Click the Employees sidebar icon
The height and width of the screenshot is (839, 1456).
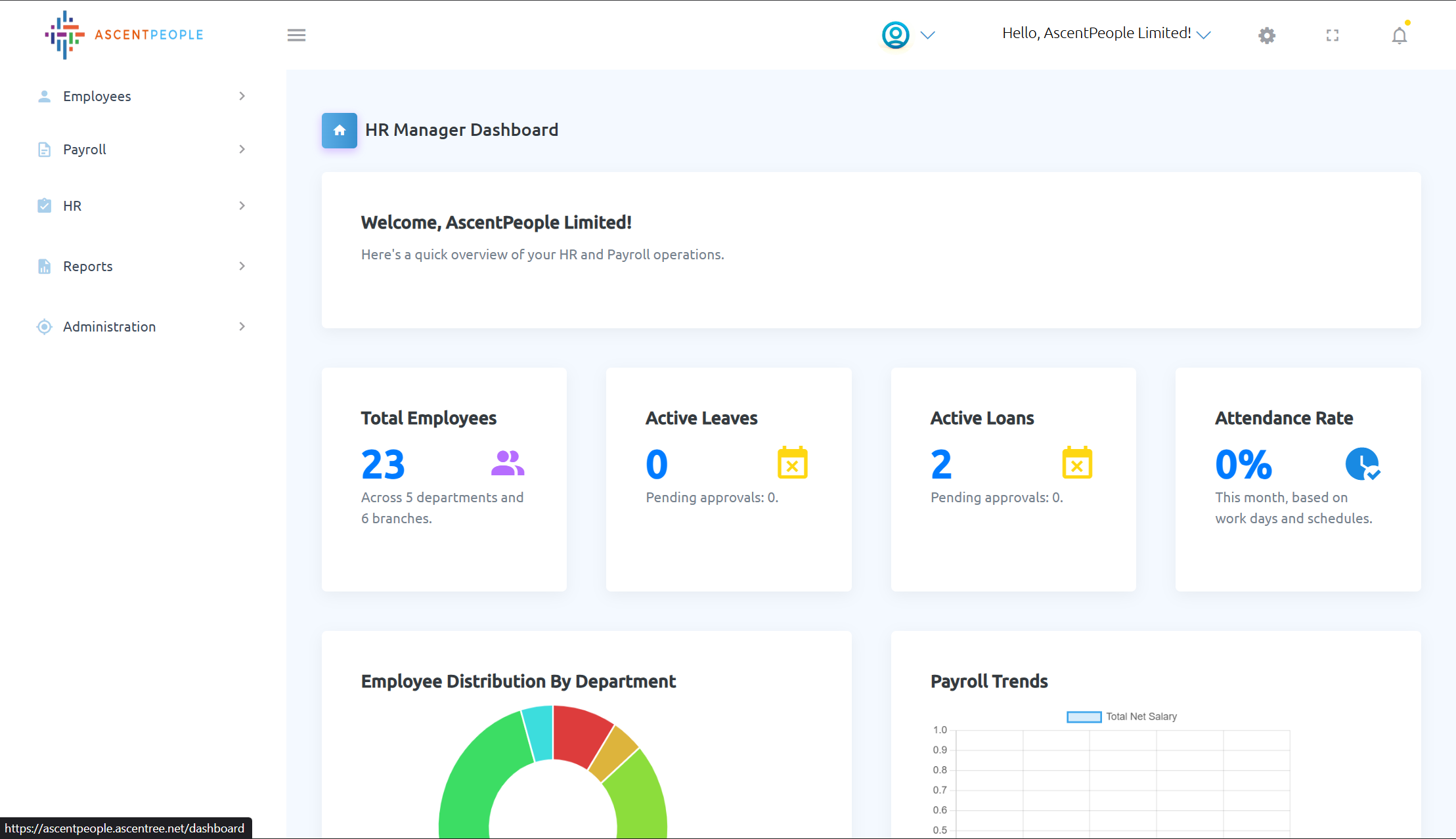tap(44, 96)
